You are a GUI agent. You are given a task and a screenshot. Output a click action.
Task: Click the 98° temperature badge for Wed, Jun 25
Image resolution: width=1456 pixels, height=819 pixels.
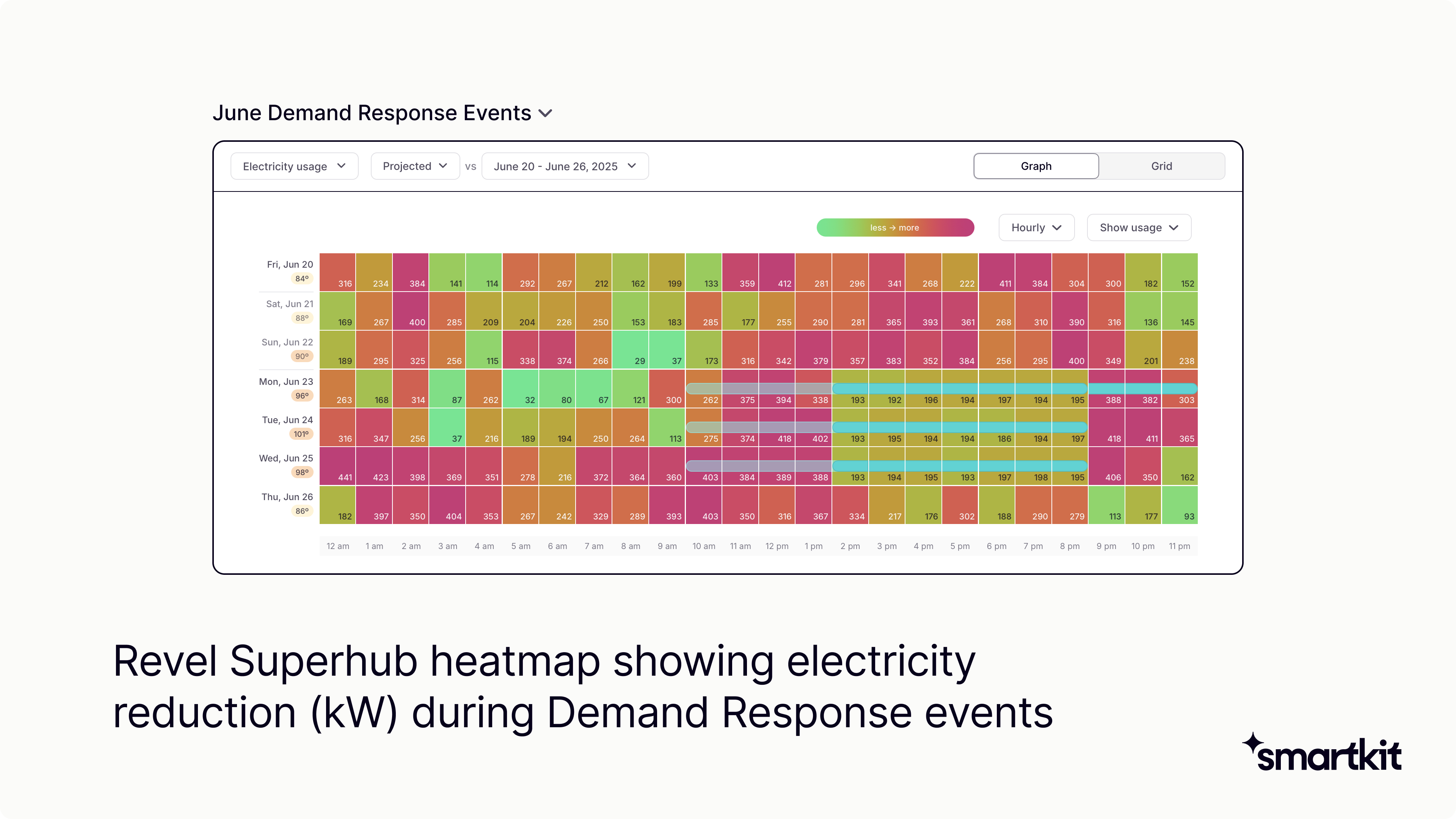[302, 472]
